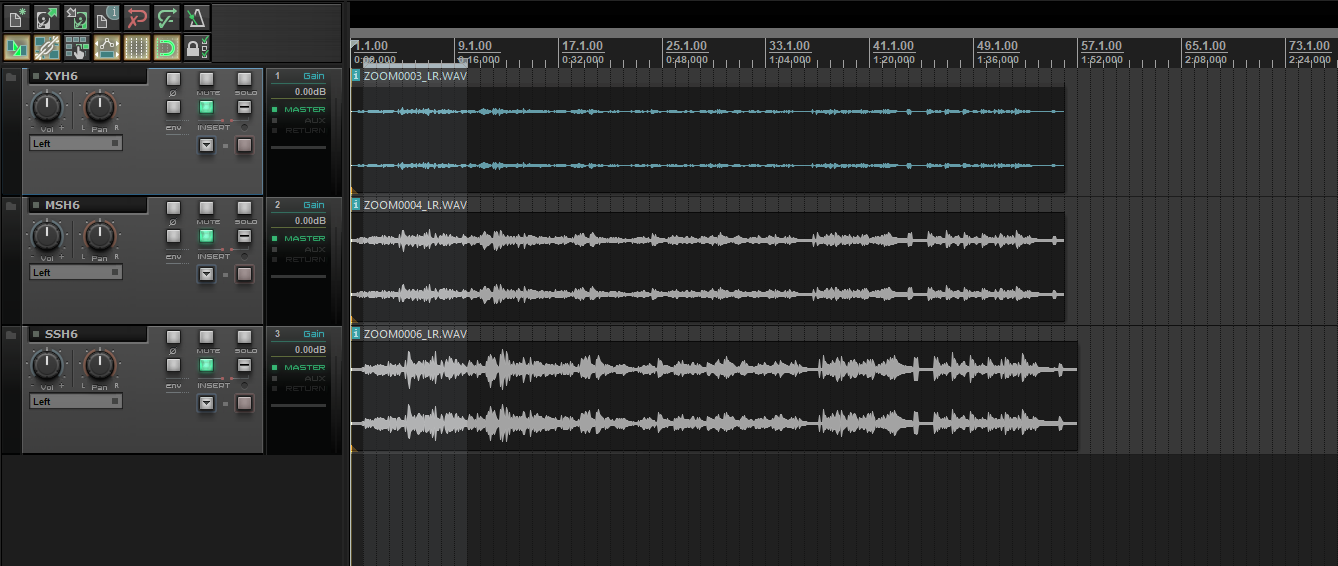The image size is (1338, 566).
Task: Open Project Settings info icon
Action: (107, 17)
